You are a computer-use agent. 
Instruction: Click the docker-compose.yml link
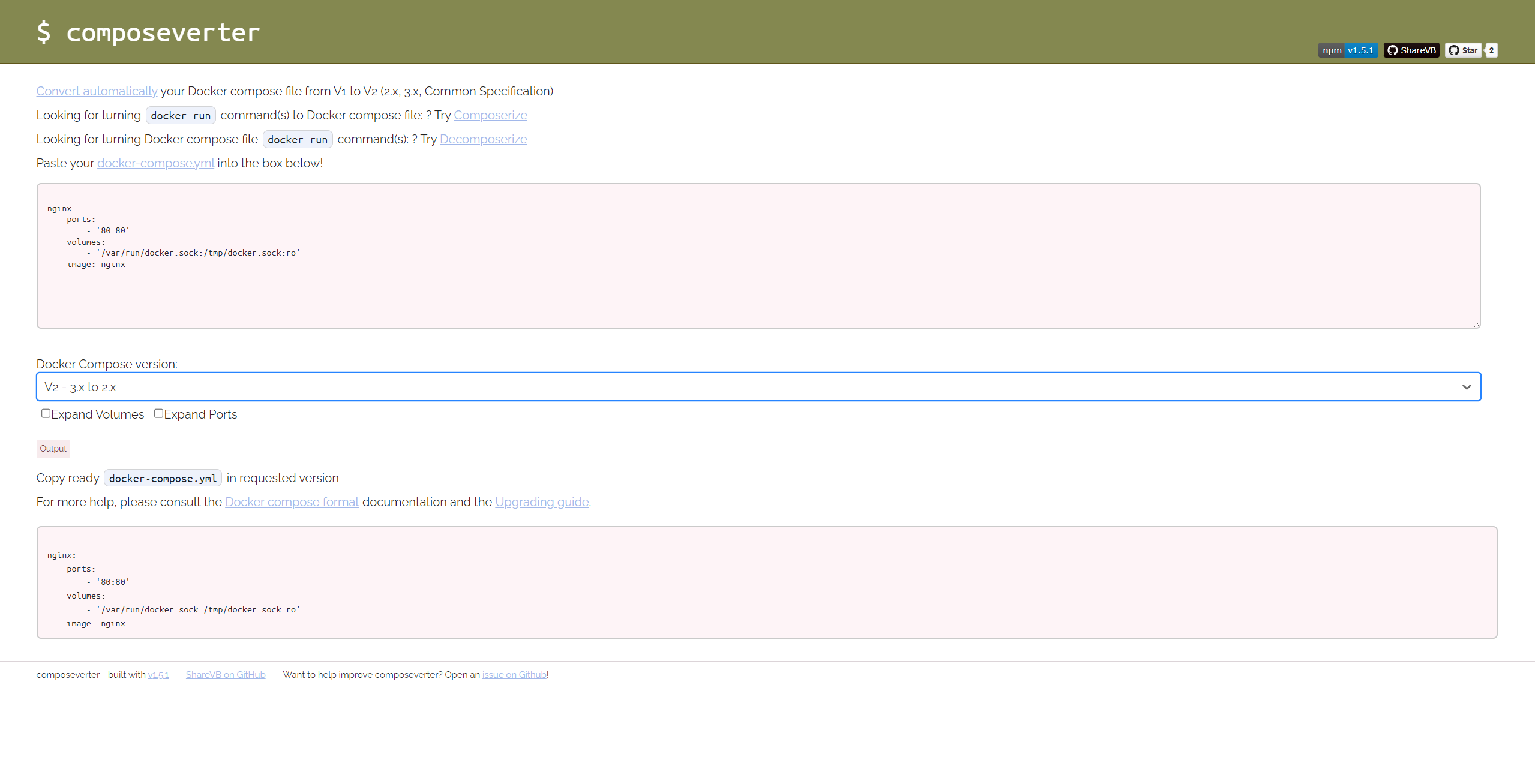tap(155, 163)
